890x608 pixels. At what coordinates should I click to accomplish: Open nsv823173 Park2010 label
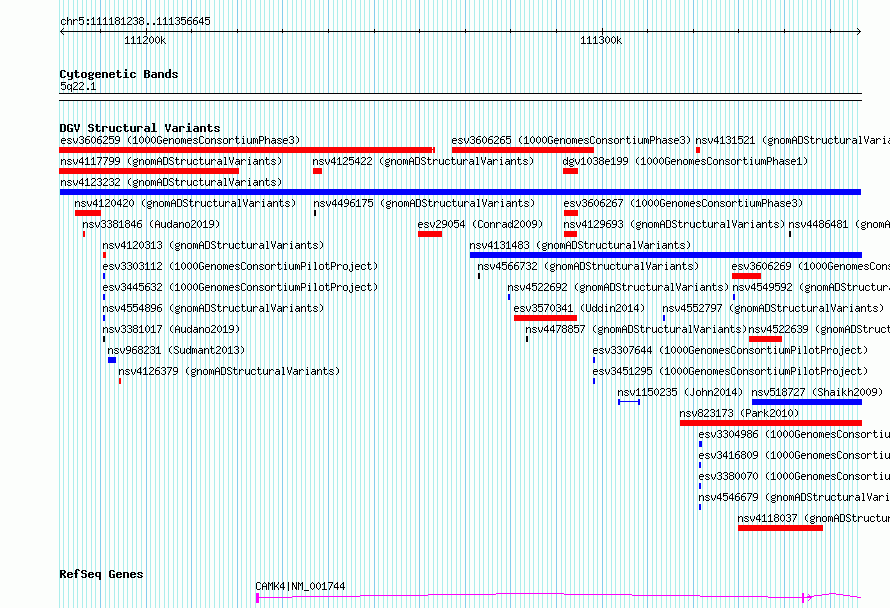739,413
